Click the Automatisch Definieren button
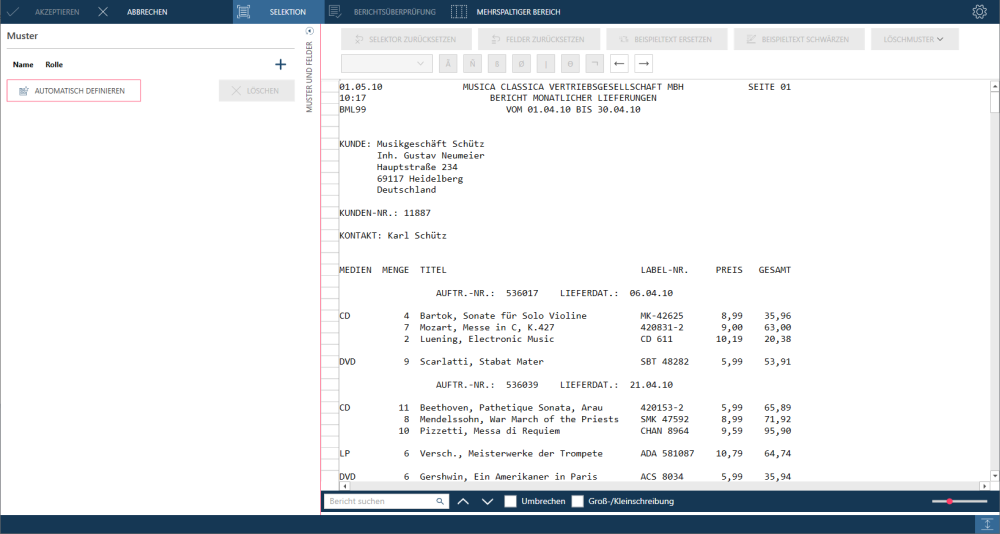 [73, 91]
